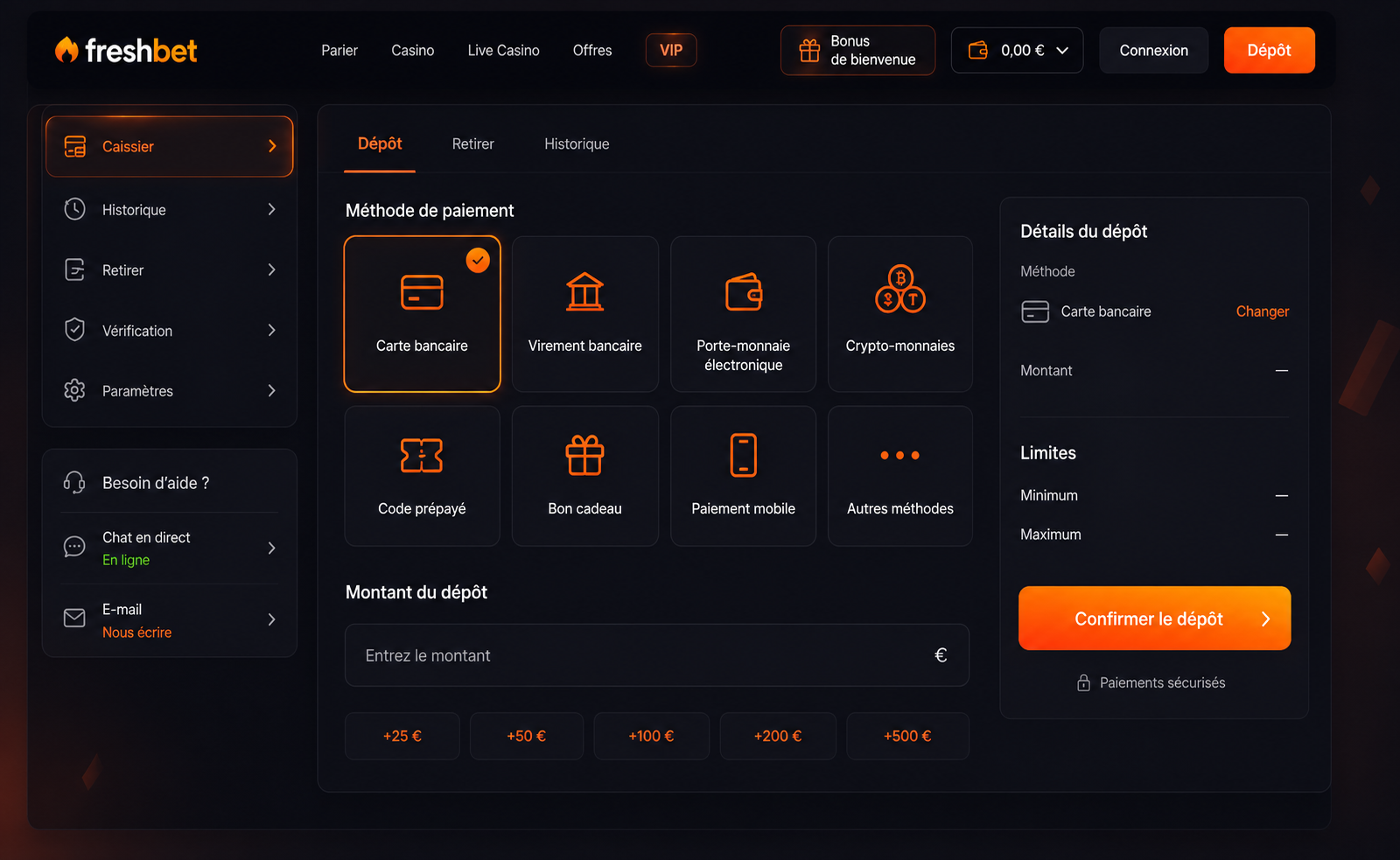Image resolution: width=1400 pixels, height=860 pixels.
Task: Open Chat en direct chevron
Action: 271,548
